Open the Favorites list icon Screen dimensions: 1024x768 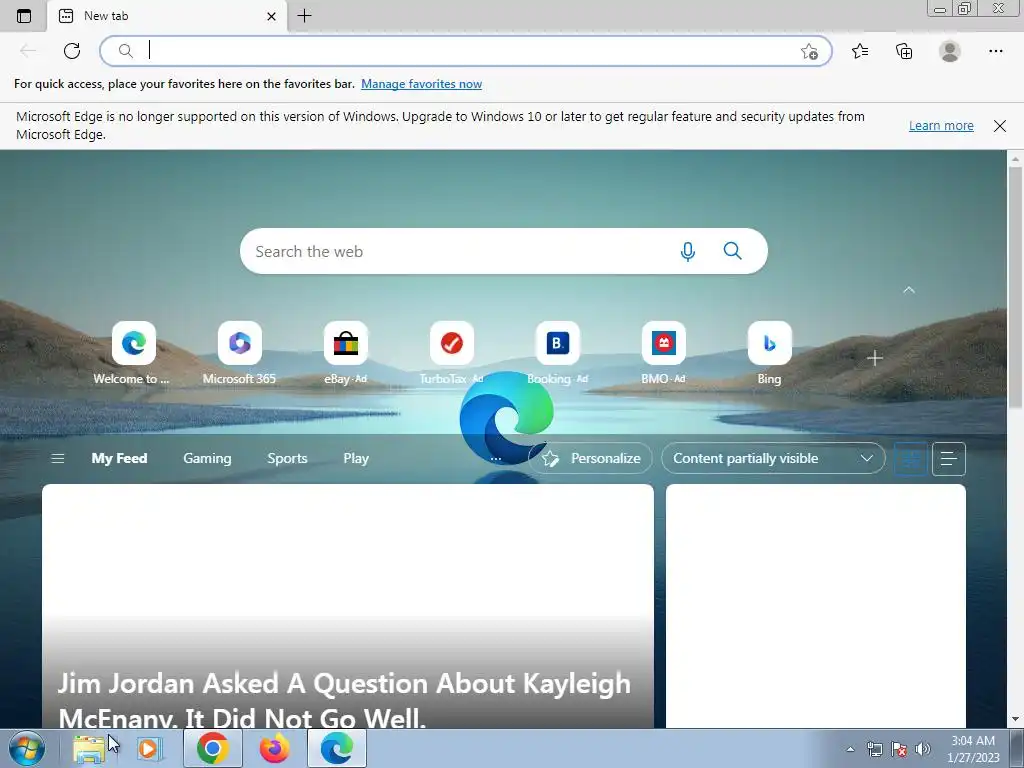click(860, 51)
